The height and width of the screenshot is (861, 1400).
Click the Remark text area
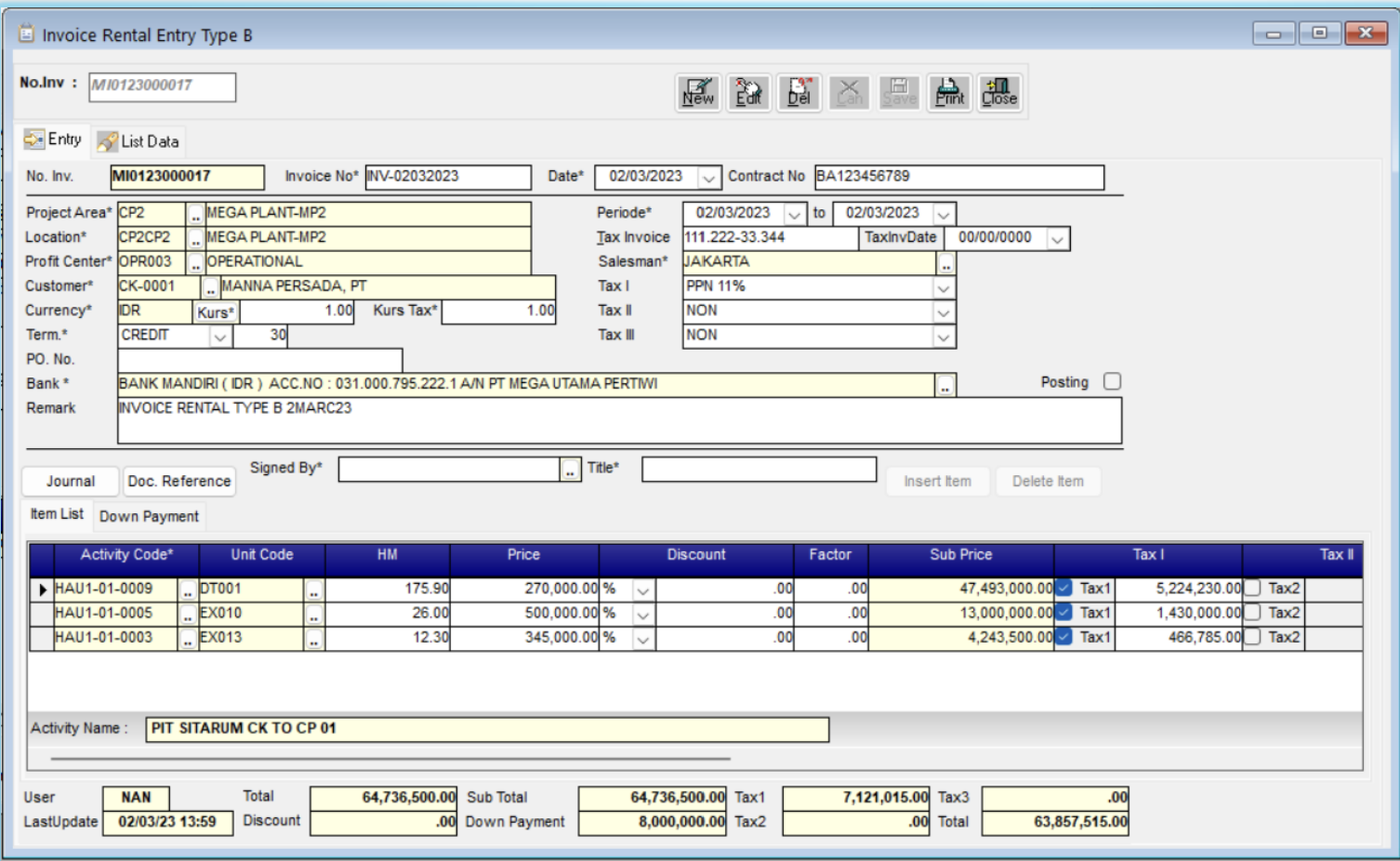[619, 420]
